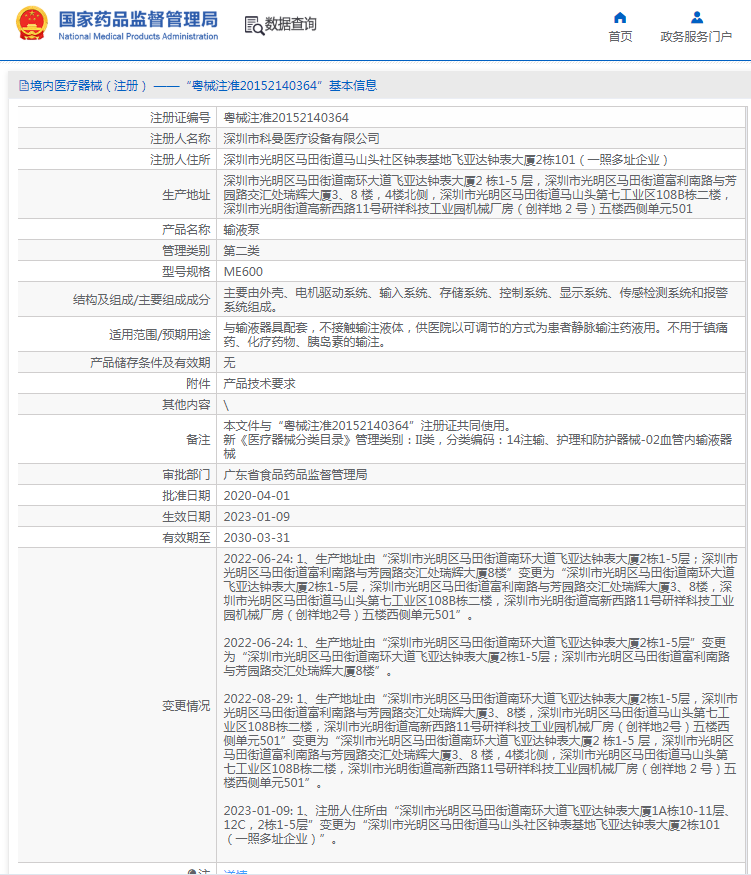The height and width of the screenshot is (875, 751).
Task: Click product name 输液泵
Action: (x=241, y=229)
